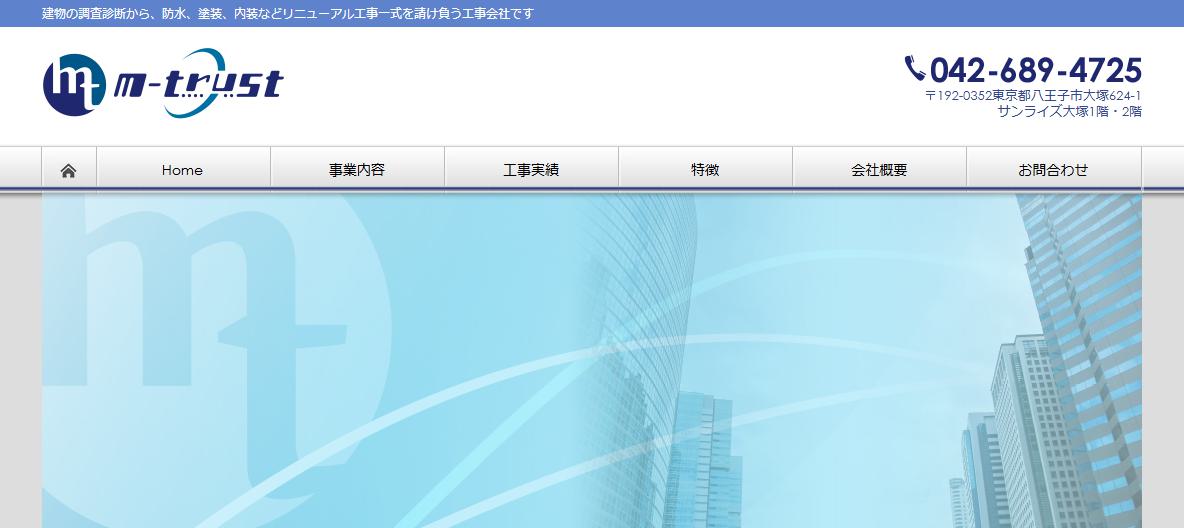Open the 工事実績 menu item

(531, 169)
